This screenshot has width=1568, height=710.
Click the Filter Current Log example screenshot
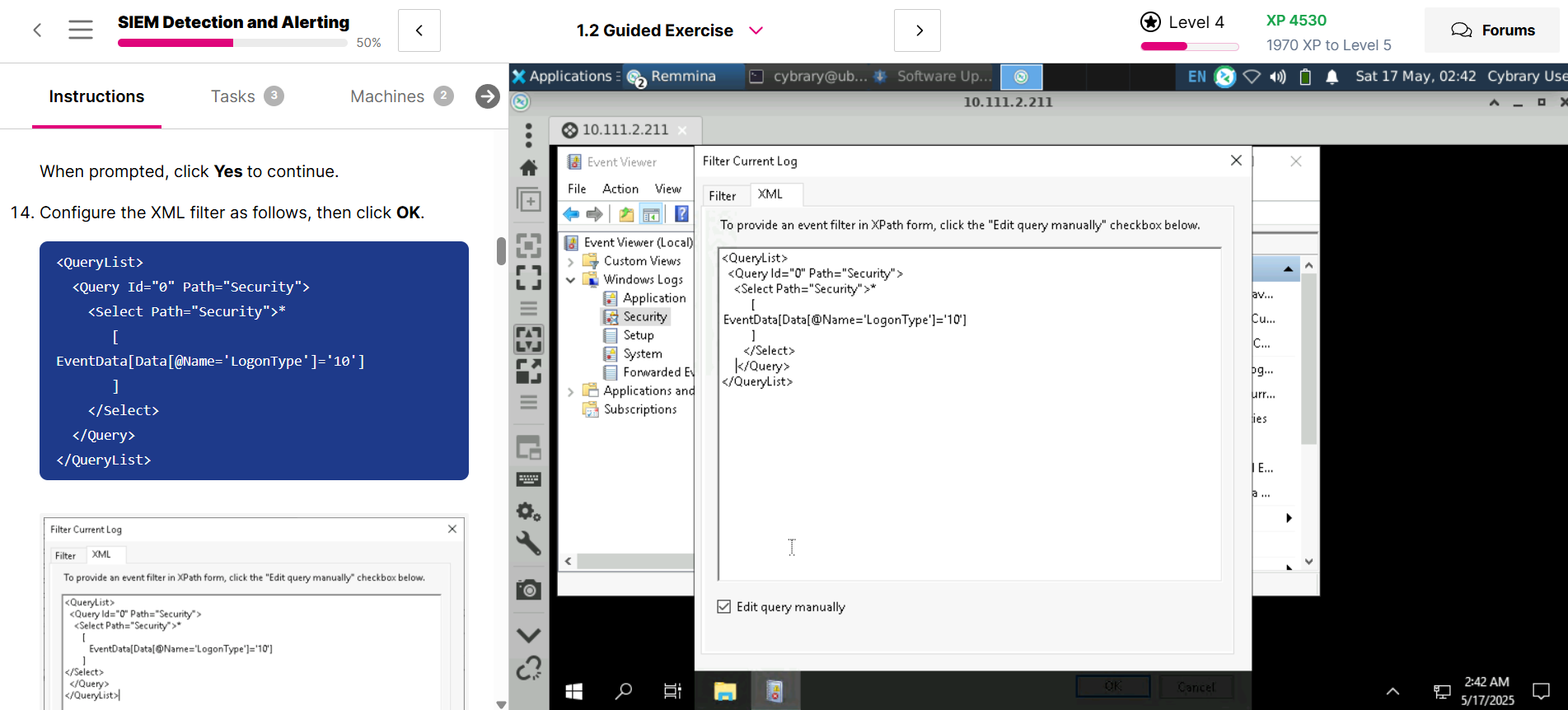coord(254,614)
